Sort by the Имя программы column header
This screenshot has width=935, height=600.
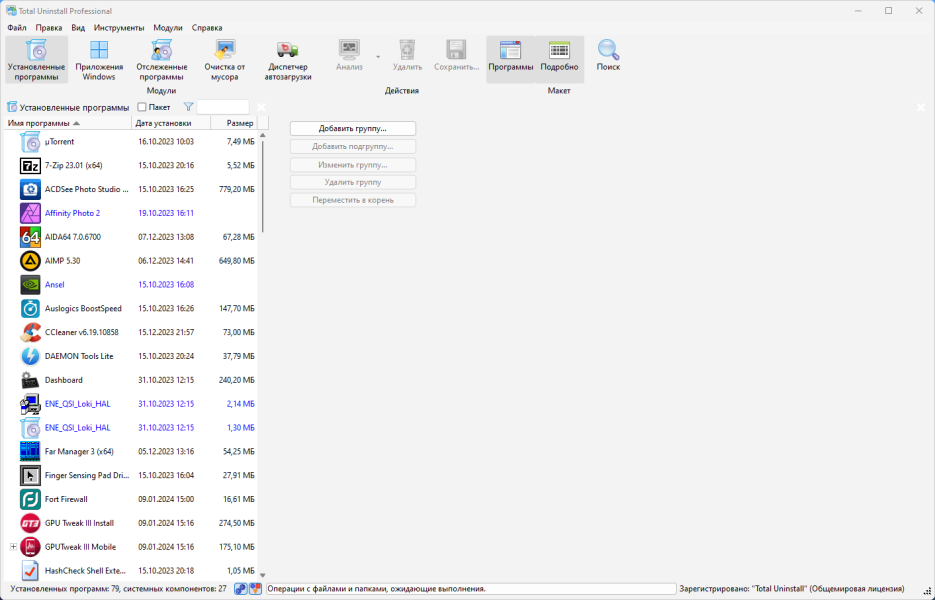pos(66,123)
